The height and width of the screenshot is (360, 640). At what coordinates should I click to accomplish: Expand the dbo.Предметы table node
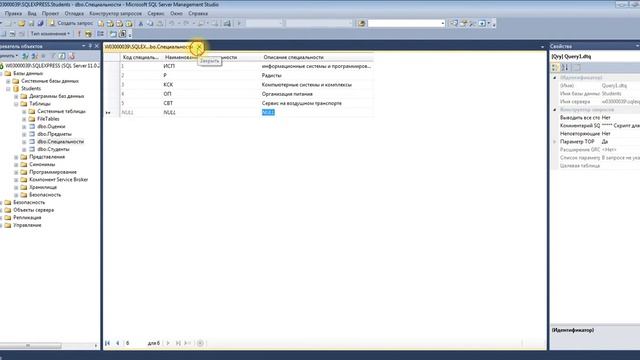[24, 134]
